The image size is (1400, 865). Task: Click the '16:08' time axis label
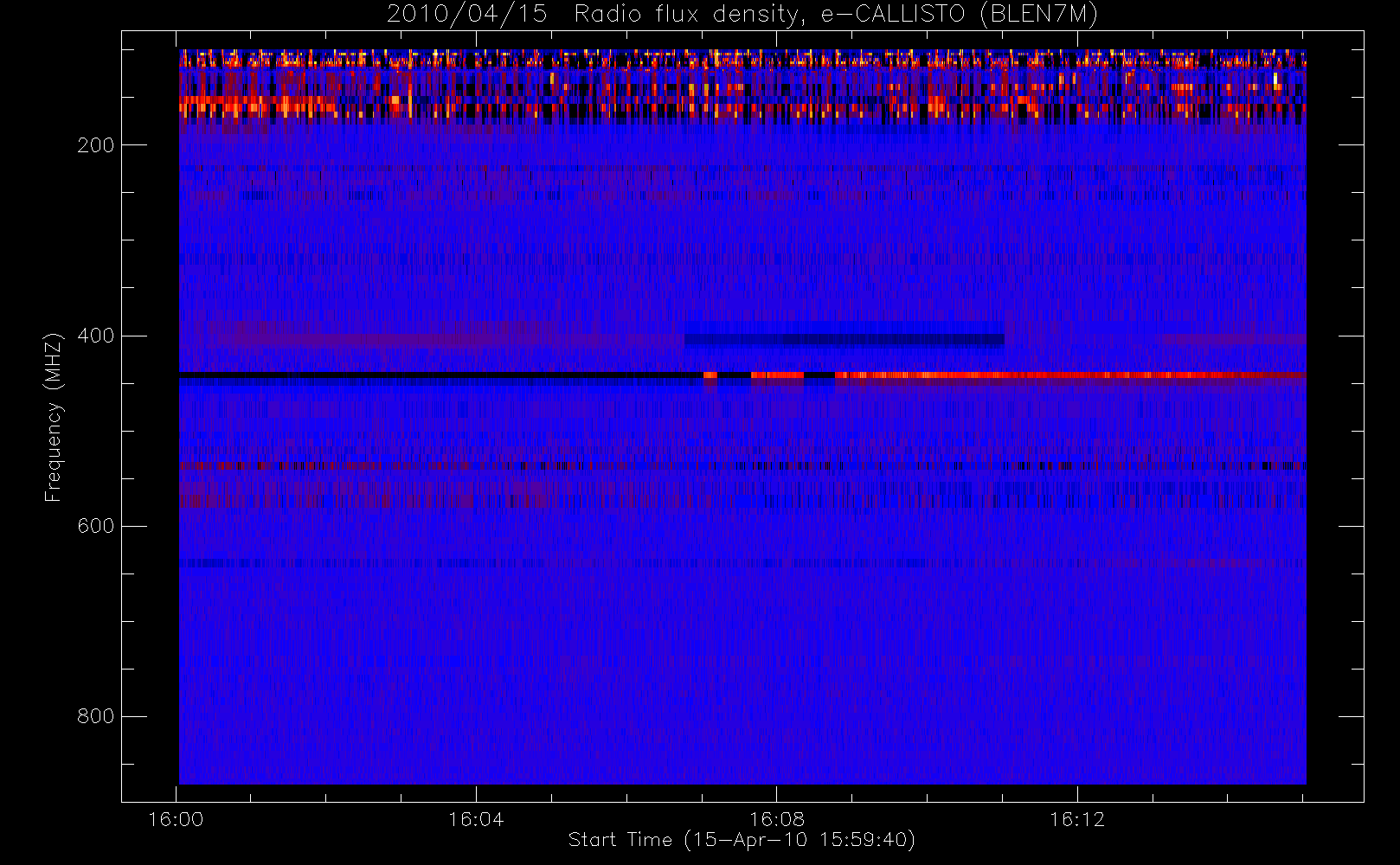776,819
